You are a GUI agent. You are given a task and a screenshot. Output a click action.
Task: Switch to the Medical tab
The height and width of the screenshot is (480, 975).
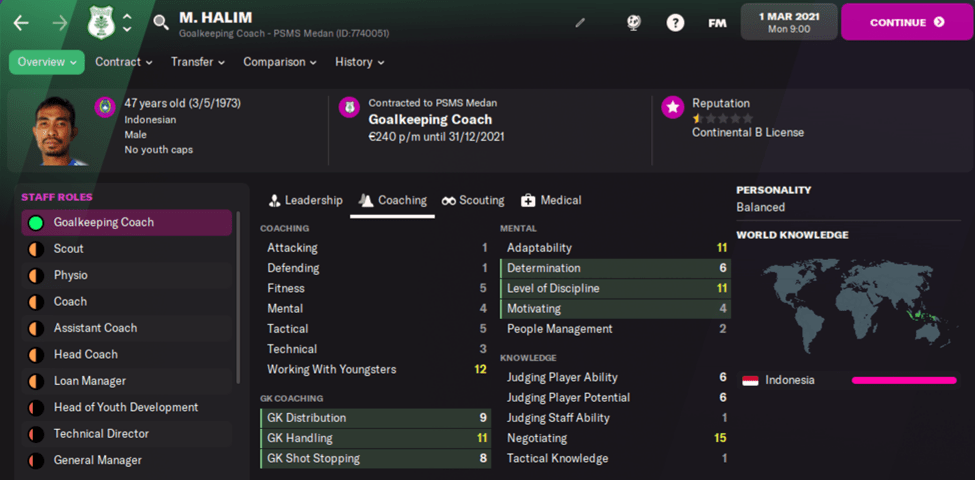551,200
